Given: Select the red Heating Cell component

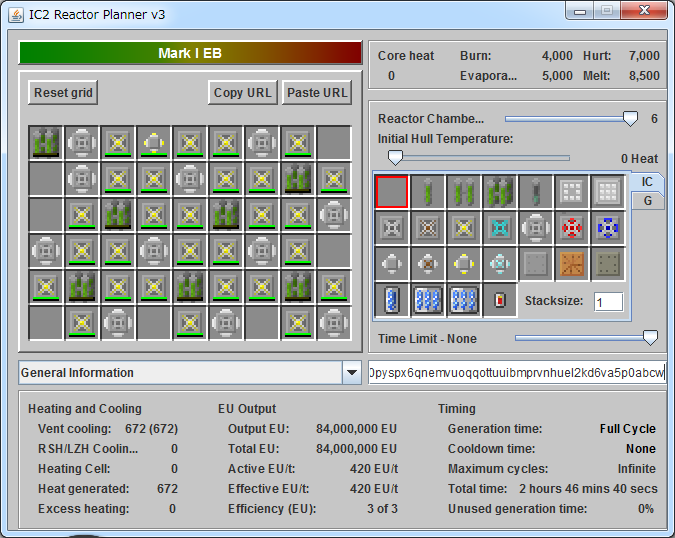Looking at the screenshot, I should (x=500, y=300).
